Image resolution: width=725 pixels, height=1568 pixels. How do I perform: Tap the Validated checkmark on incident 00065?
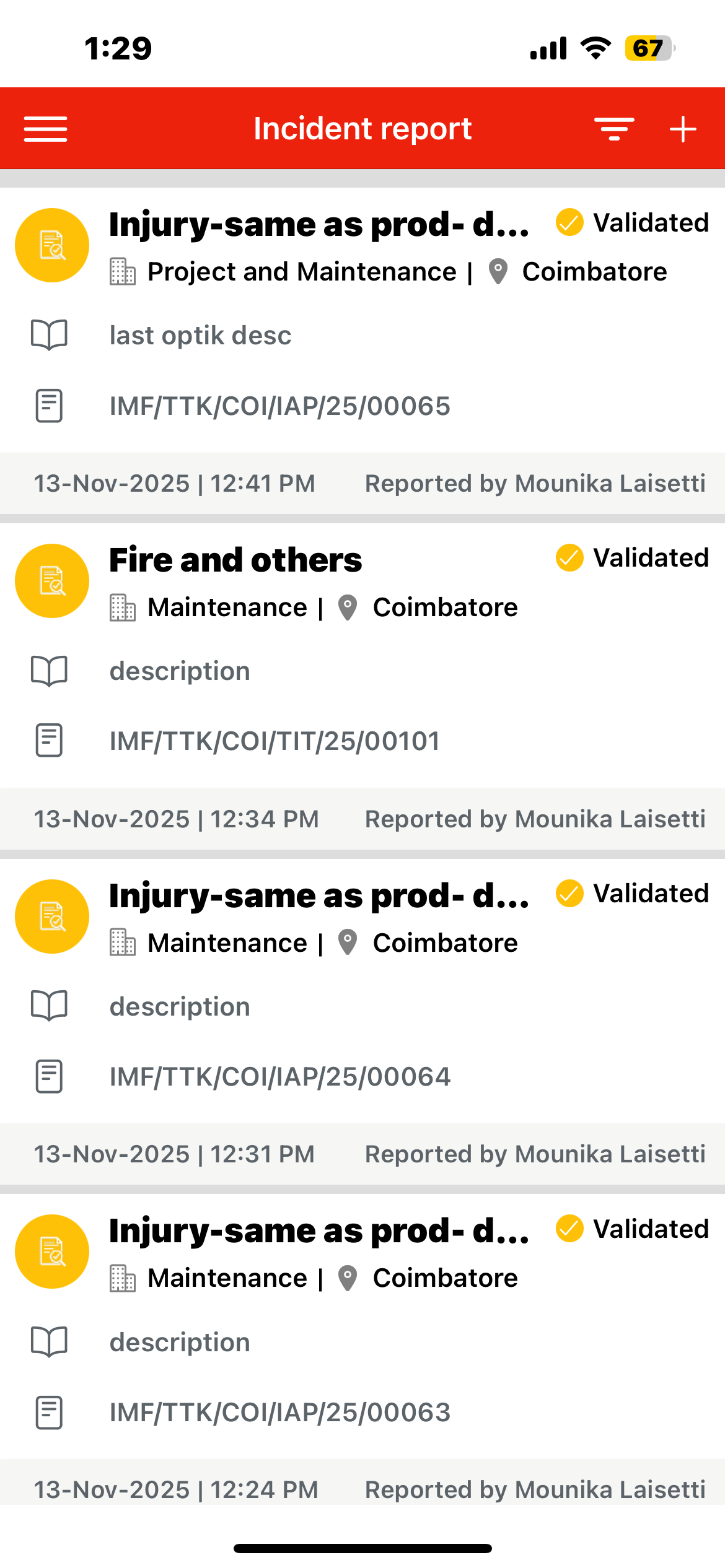(569, 222)
